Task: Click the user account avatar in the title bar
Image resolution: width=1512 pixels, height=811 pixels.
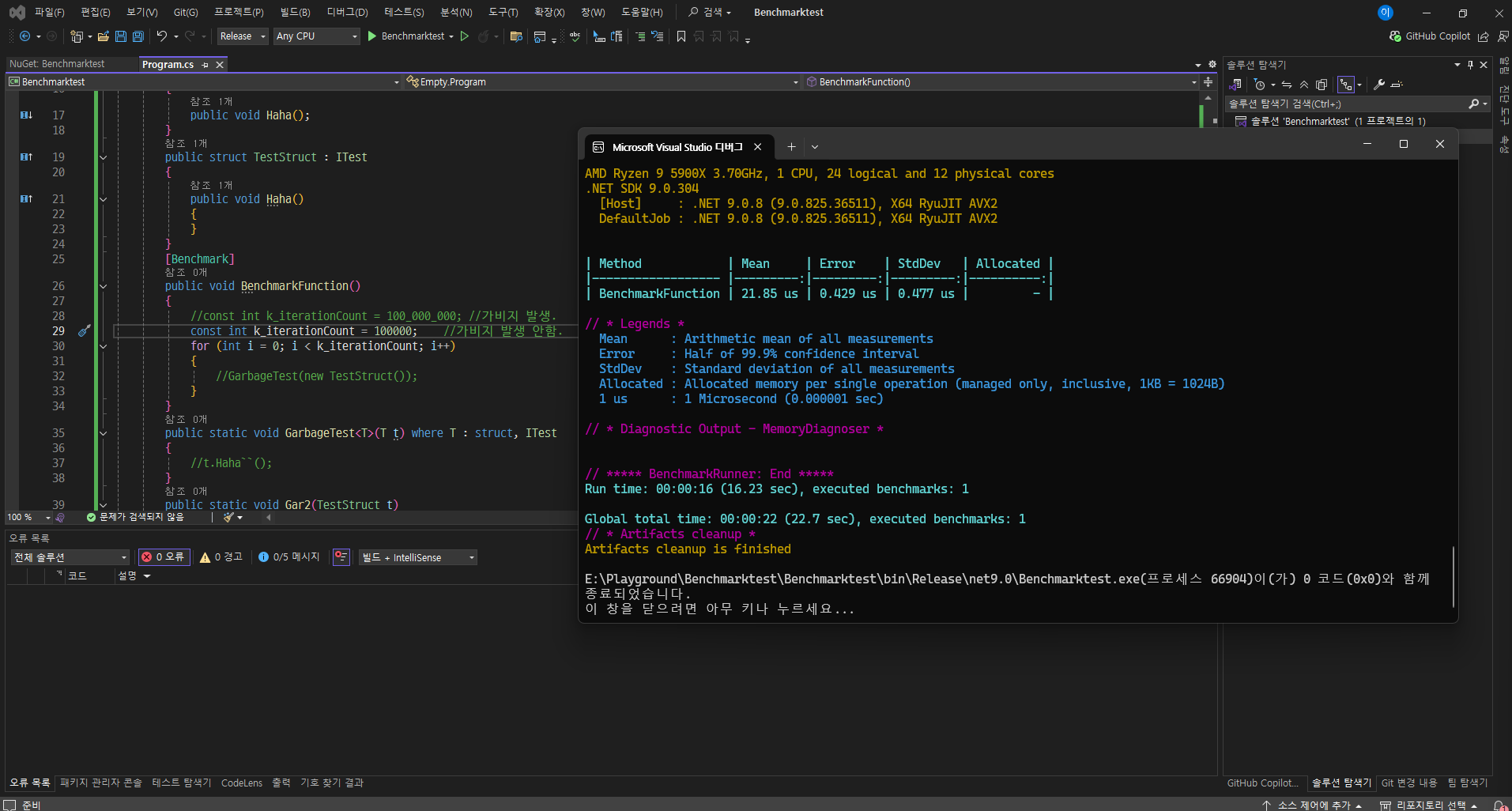Action: 1385,13
